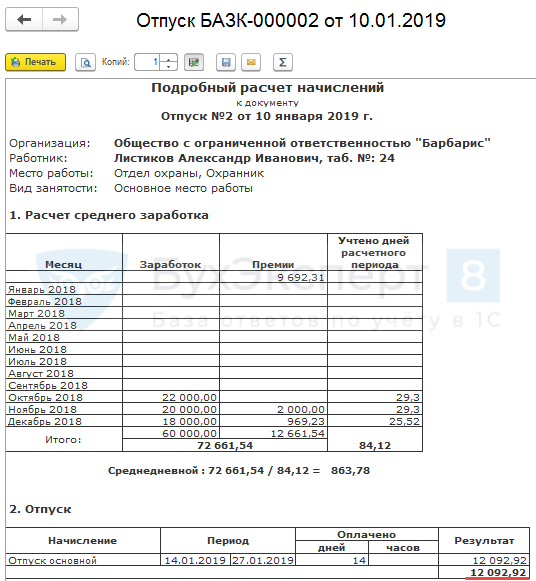The image size is (536, 581).
Task: Select the average daily value 863,78
Action: point(350,471)
